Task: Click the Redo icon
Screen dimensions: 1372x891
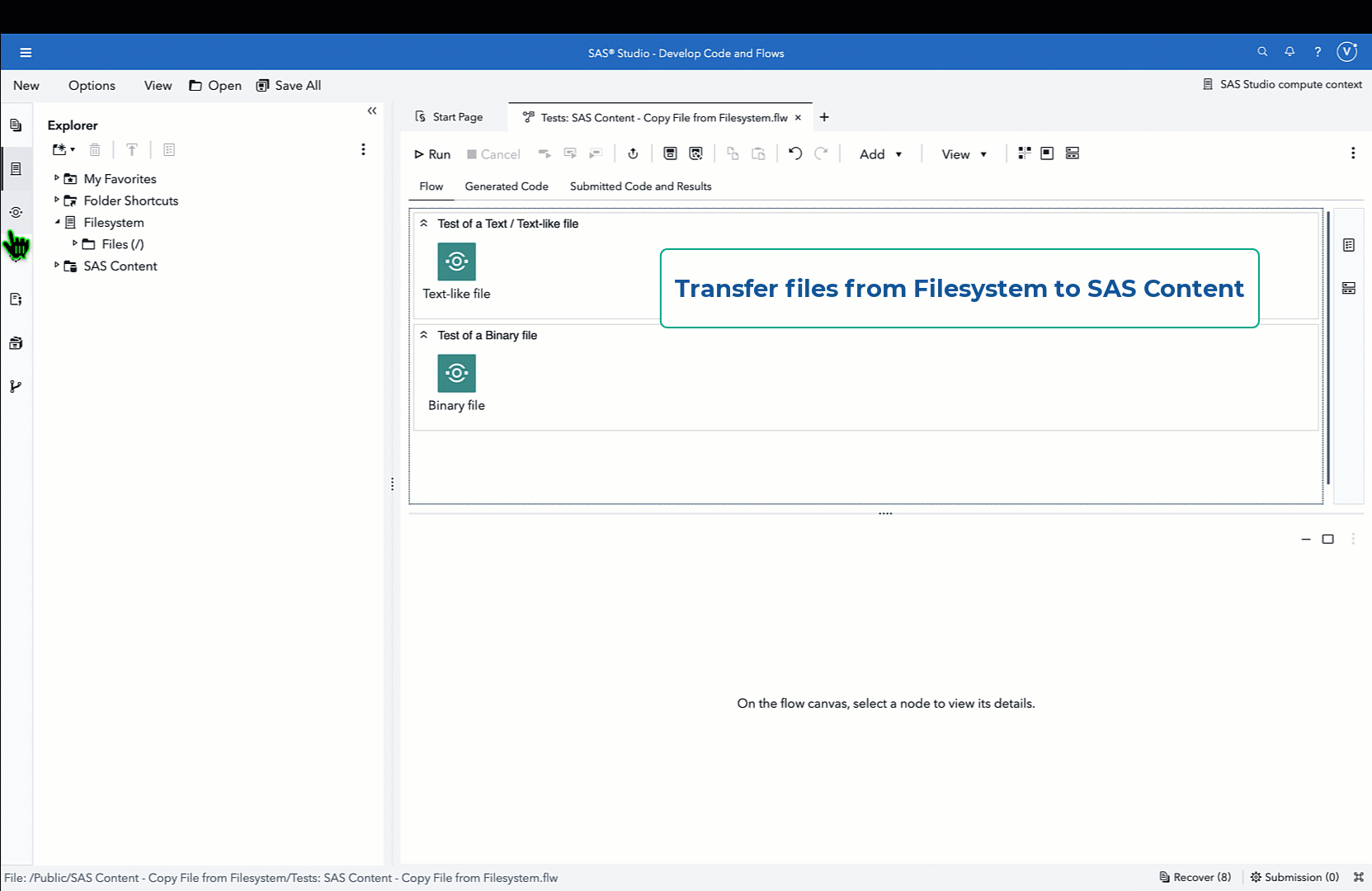Action: click(821, 153)
